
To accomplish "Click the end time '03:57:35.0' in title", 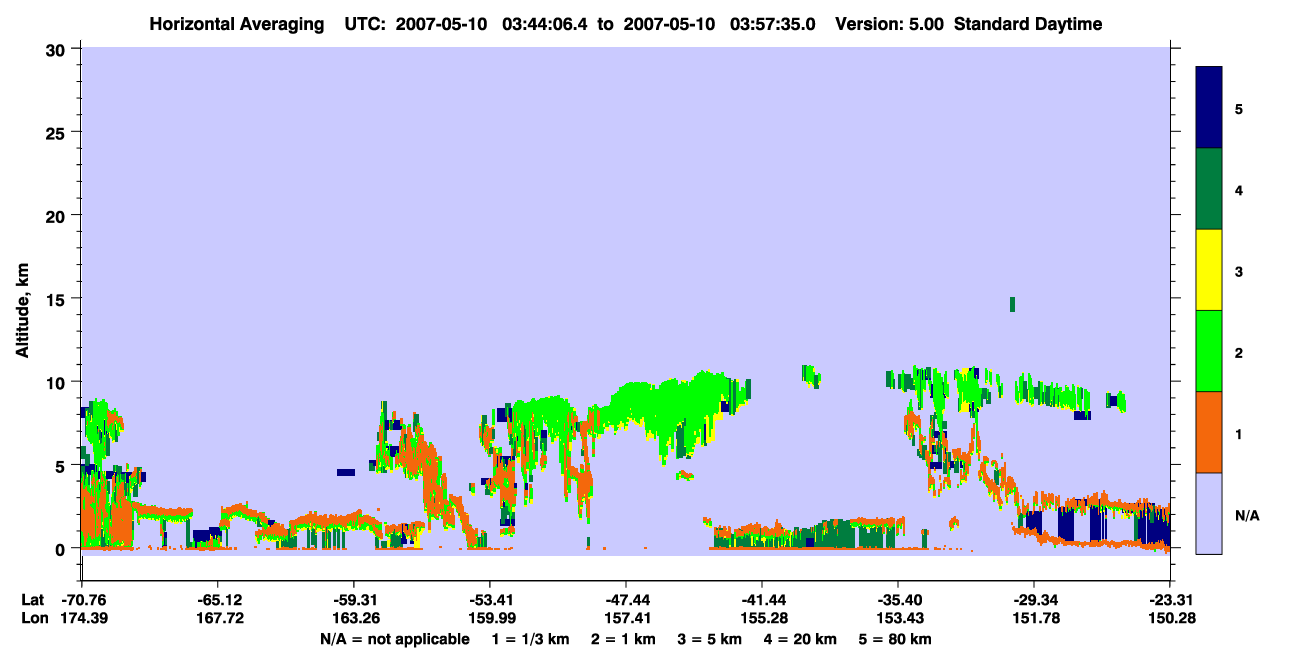I will click(x=775, y=24).
